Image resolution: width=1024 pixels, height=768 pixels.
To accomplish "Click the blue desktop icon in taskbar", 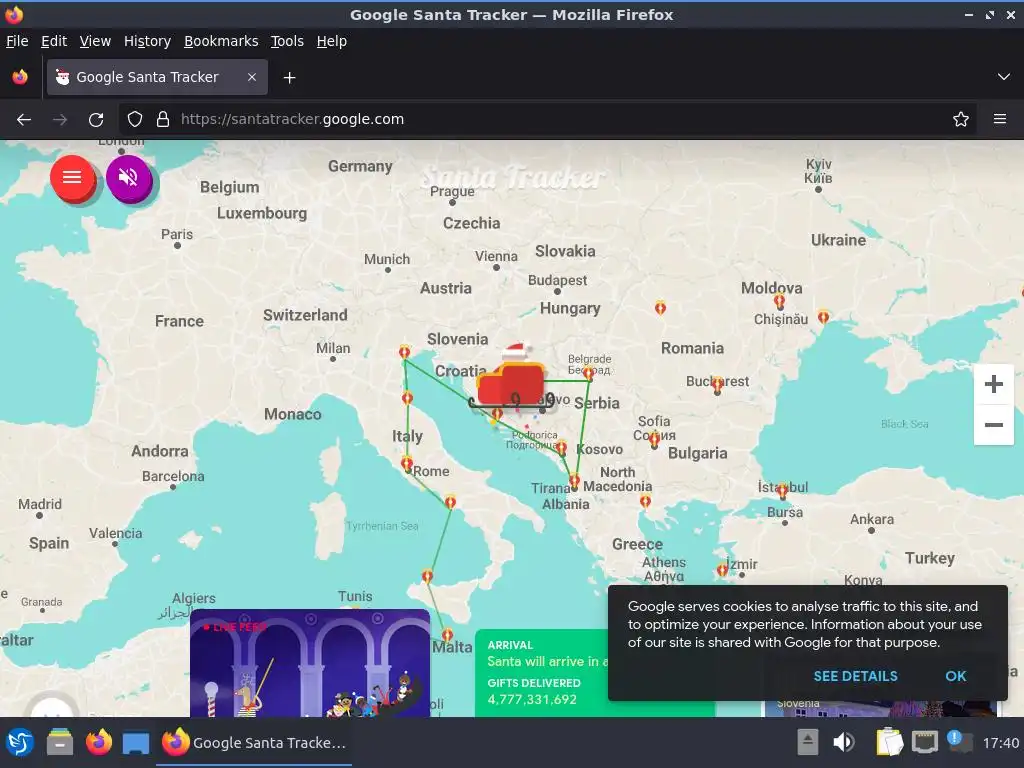I will pos(136,743).
